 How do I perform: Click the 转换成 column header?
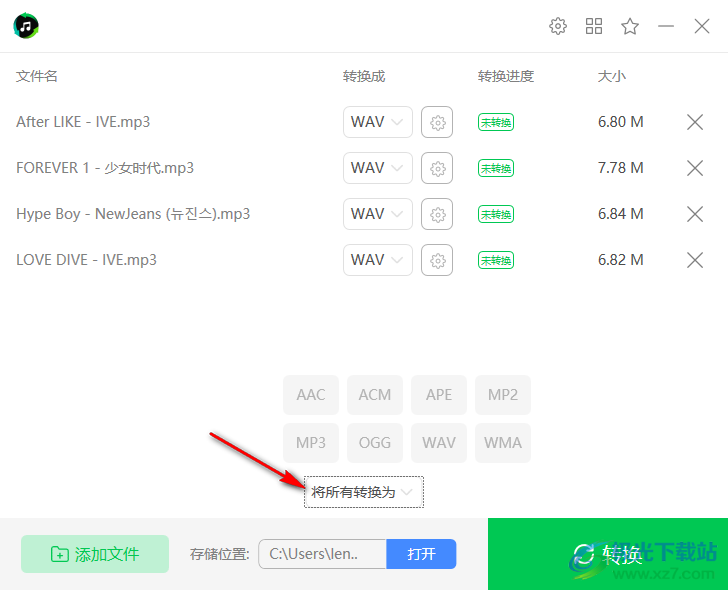(x=364, y=76)
